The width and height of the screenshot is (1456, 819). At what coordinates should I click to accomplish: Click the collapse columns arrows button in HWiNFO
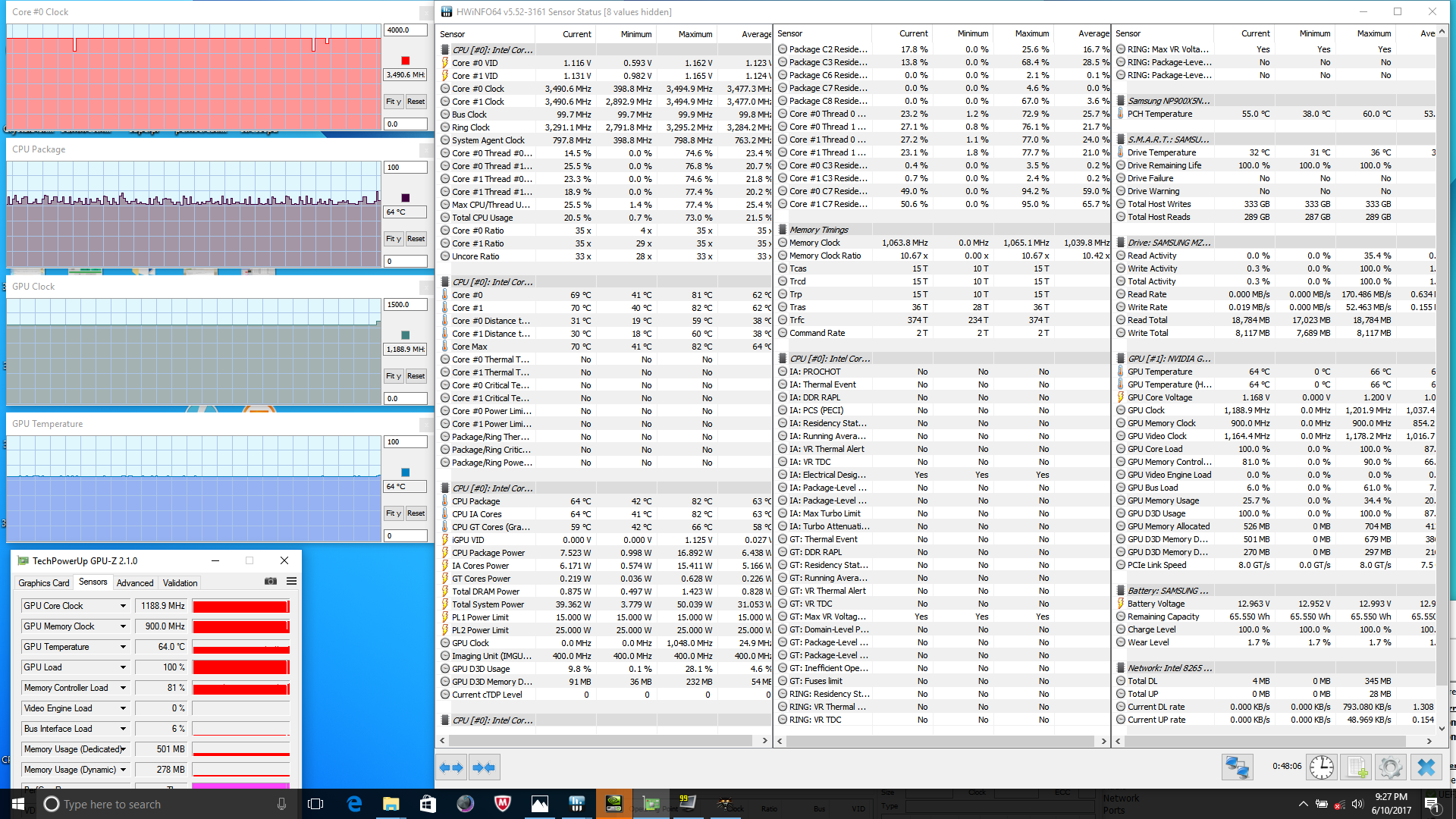[x=484, y=767]
